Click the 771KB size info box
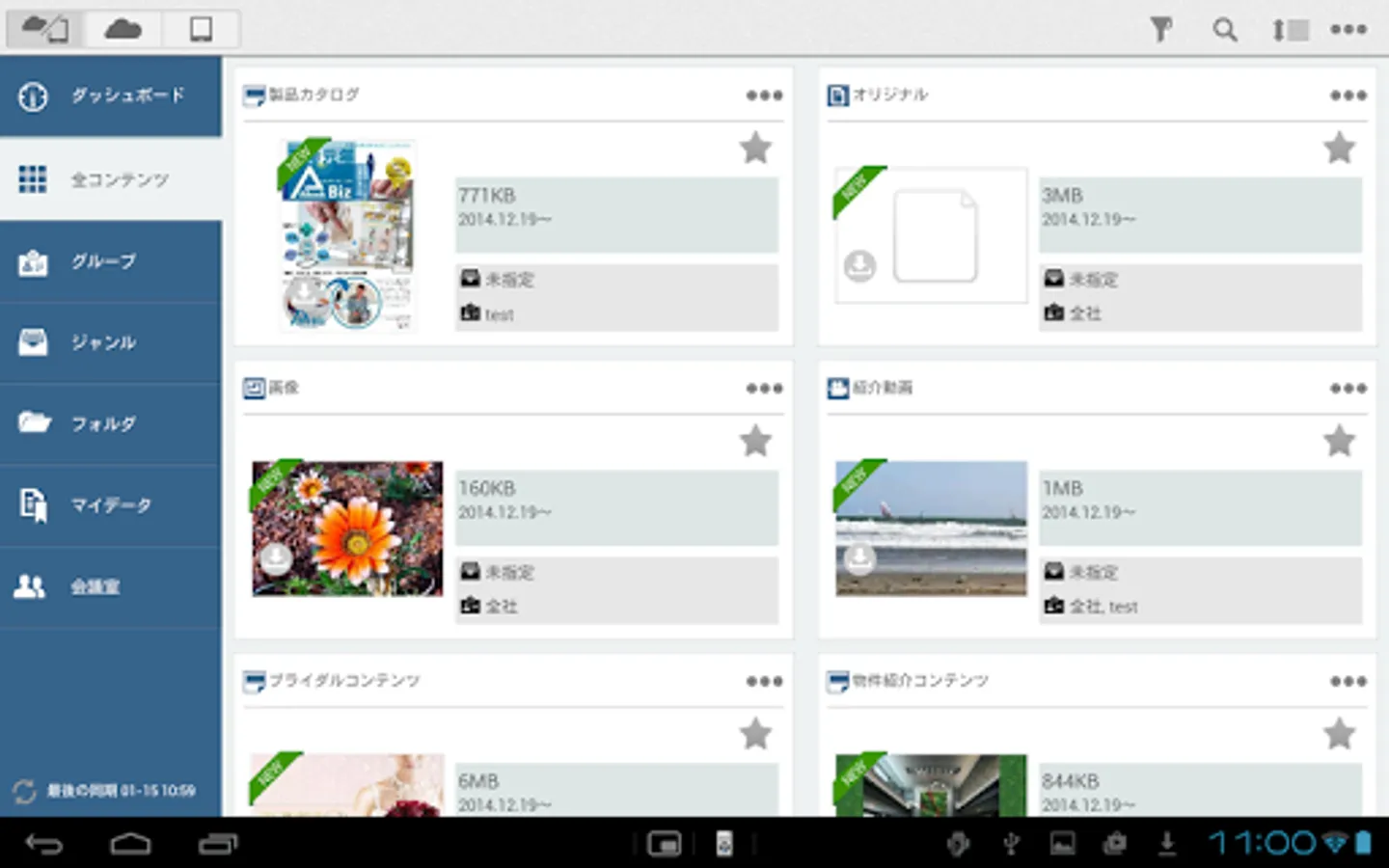 (616, 215)
